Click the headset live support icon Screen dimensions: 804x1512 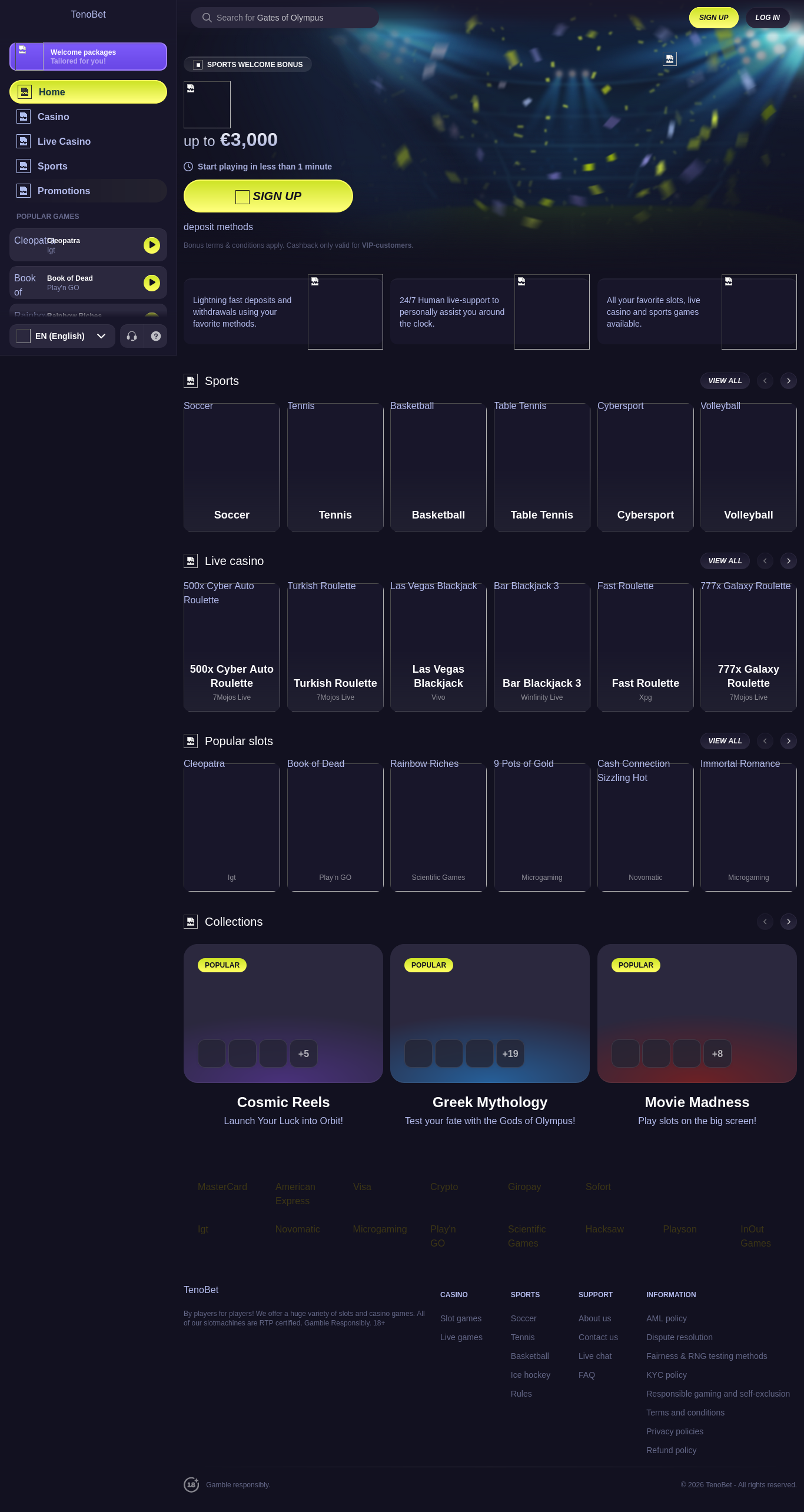132,336
